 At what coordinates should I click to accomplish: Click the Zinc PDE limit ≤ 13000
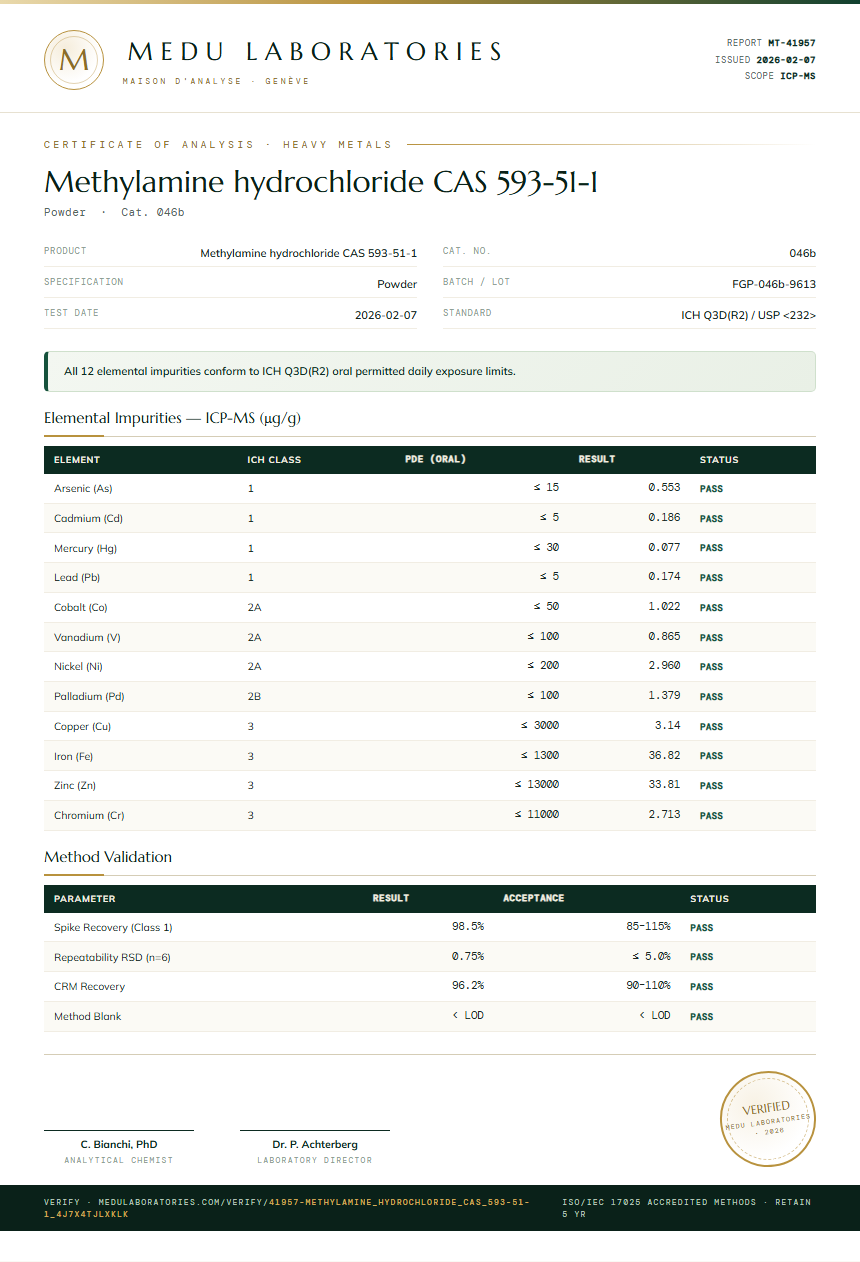coord(537,785)
